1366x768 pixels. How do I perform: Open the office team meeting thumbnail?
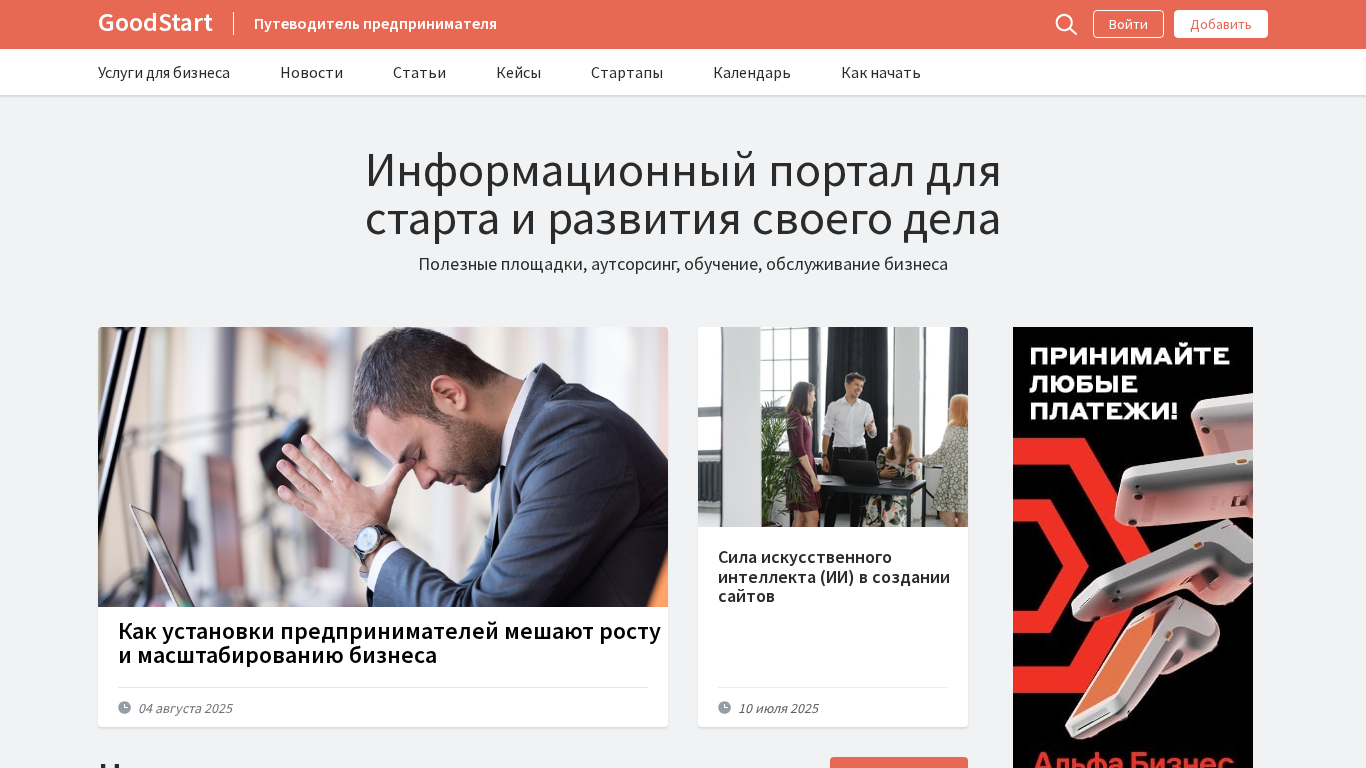pos(833,427)
